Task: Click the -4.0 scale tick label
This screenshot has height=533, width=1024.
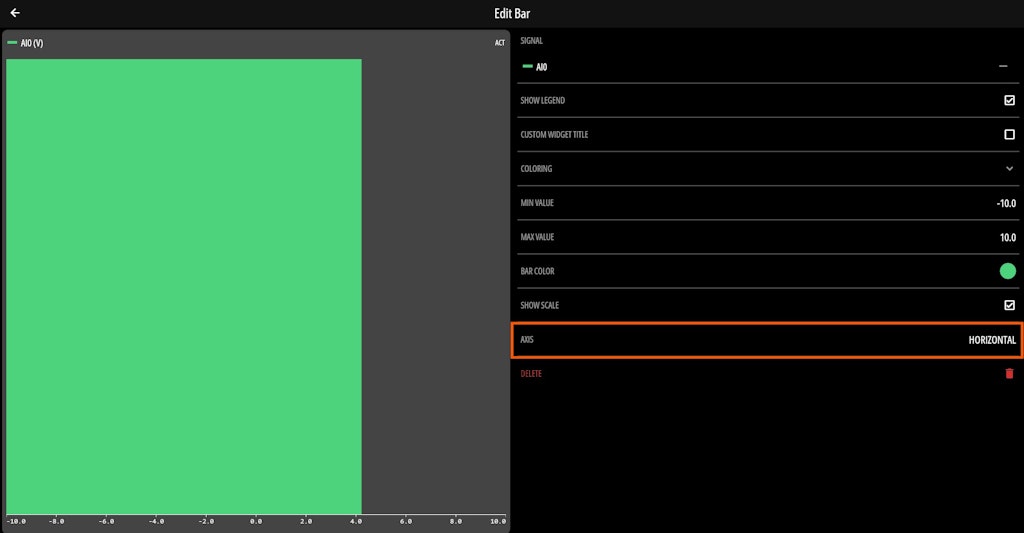Action: (x=156, y=521)
